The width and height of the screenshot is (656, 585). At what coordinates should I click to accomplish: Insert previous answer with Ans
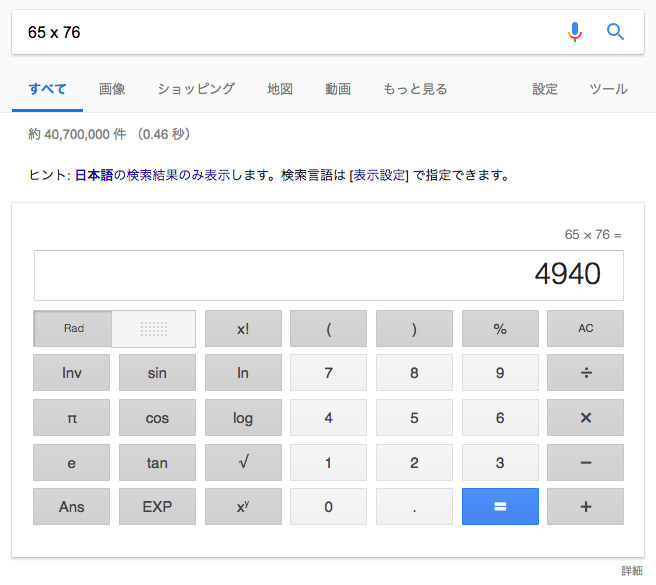[x=72, y=506]
